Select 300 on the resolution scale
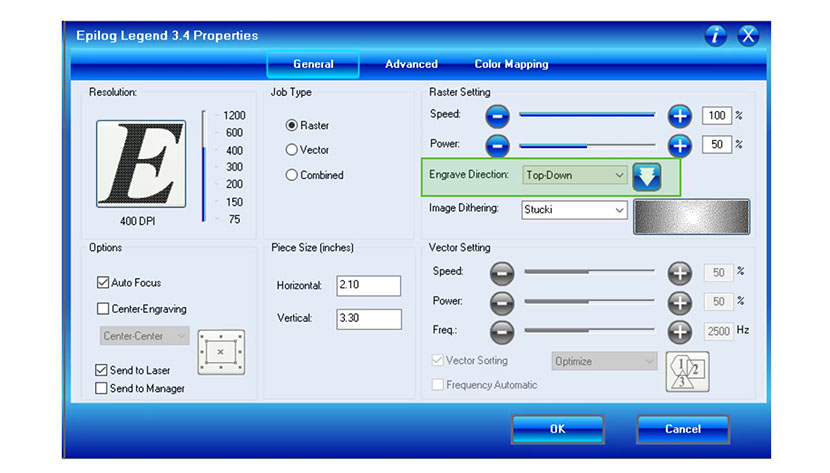This screenshot has width=830, height=473. (x=234, y=167)
